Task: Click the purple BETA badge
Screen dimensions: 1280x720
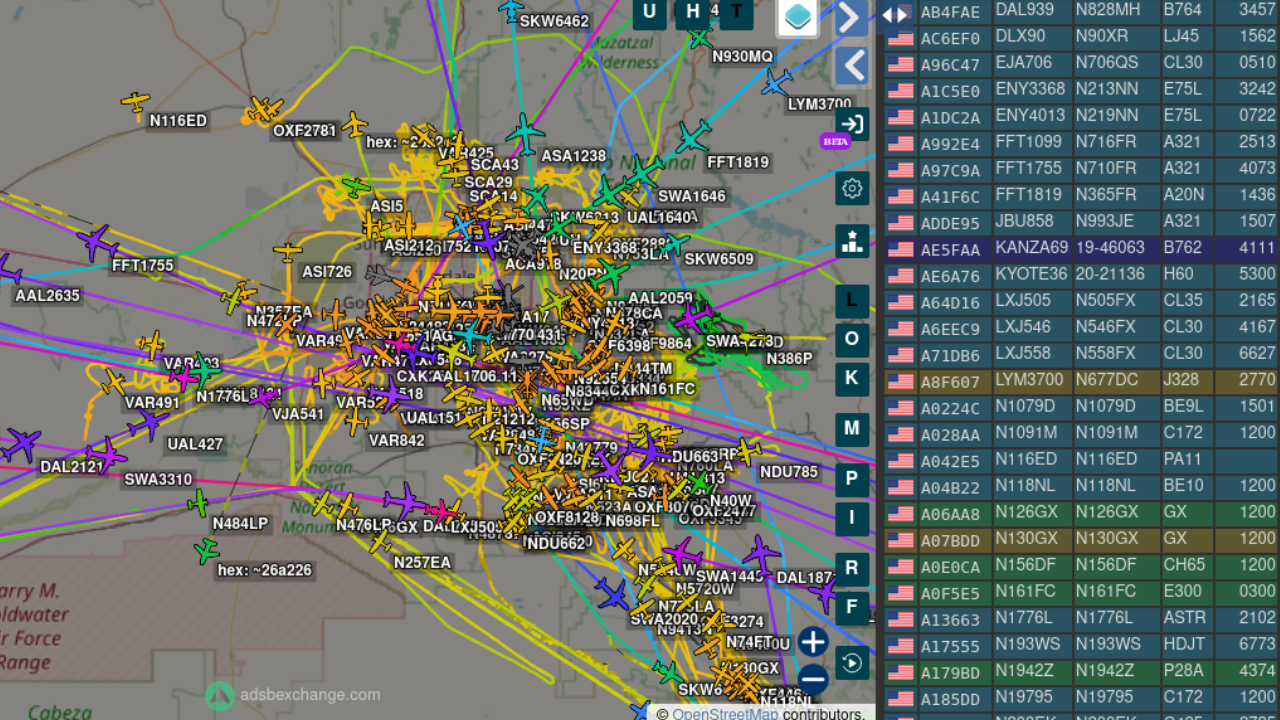Action: point(835,141)
